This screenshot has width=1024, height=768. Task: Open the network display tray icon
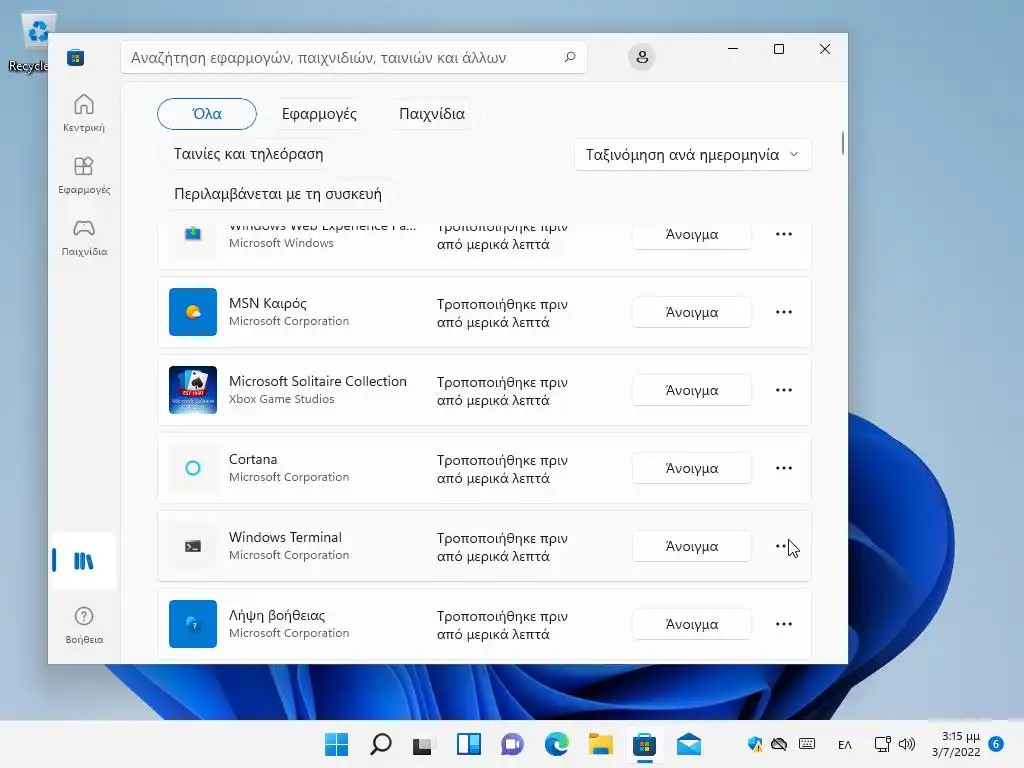(882, 744)
